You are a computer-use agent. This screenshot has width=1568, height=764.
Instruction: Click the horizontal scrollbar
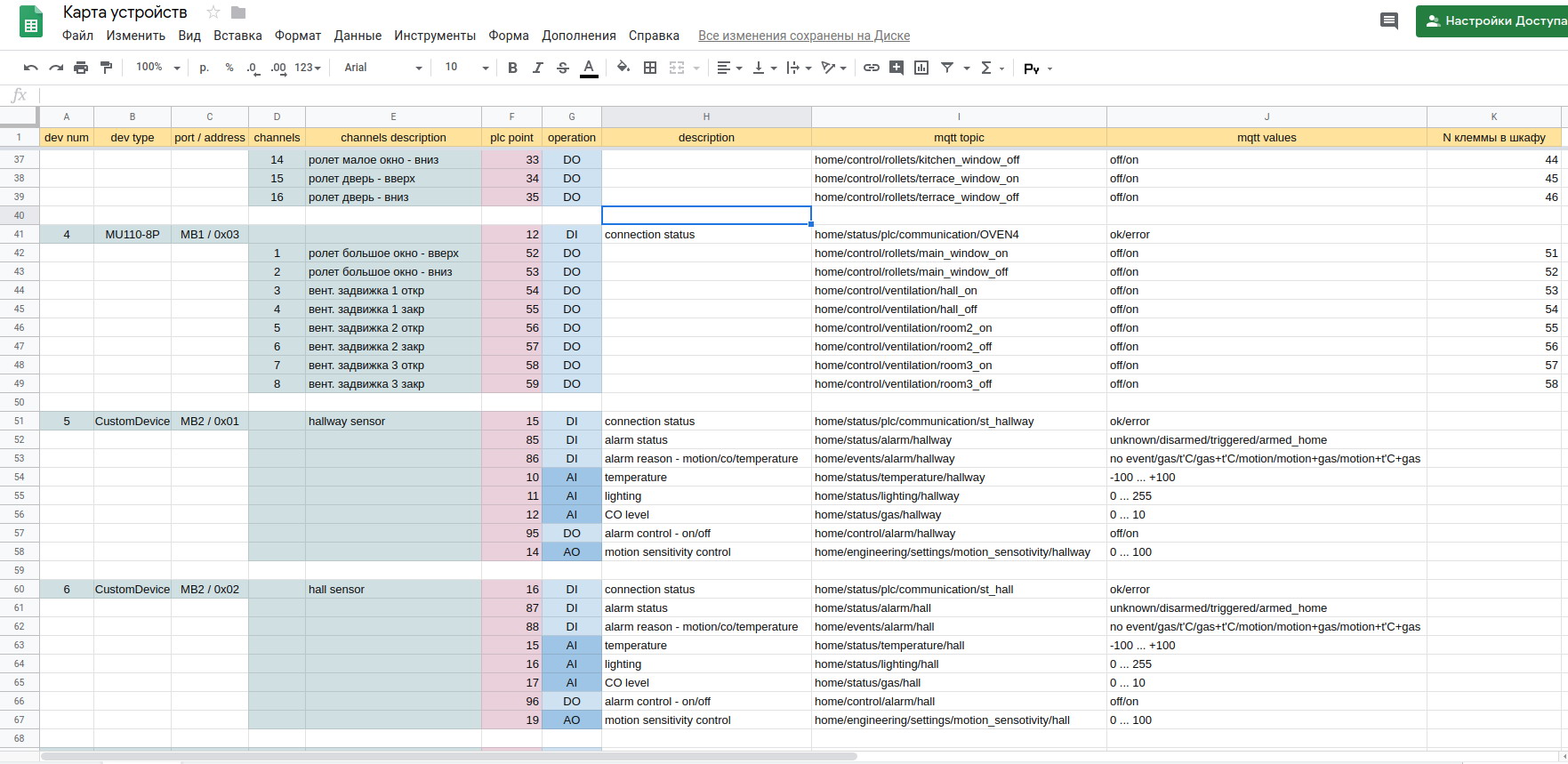coord(449,757)
